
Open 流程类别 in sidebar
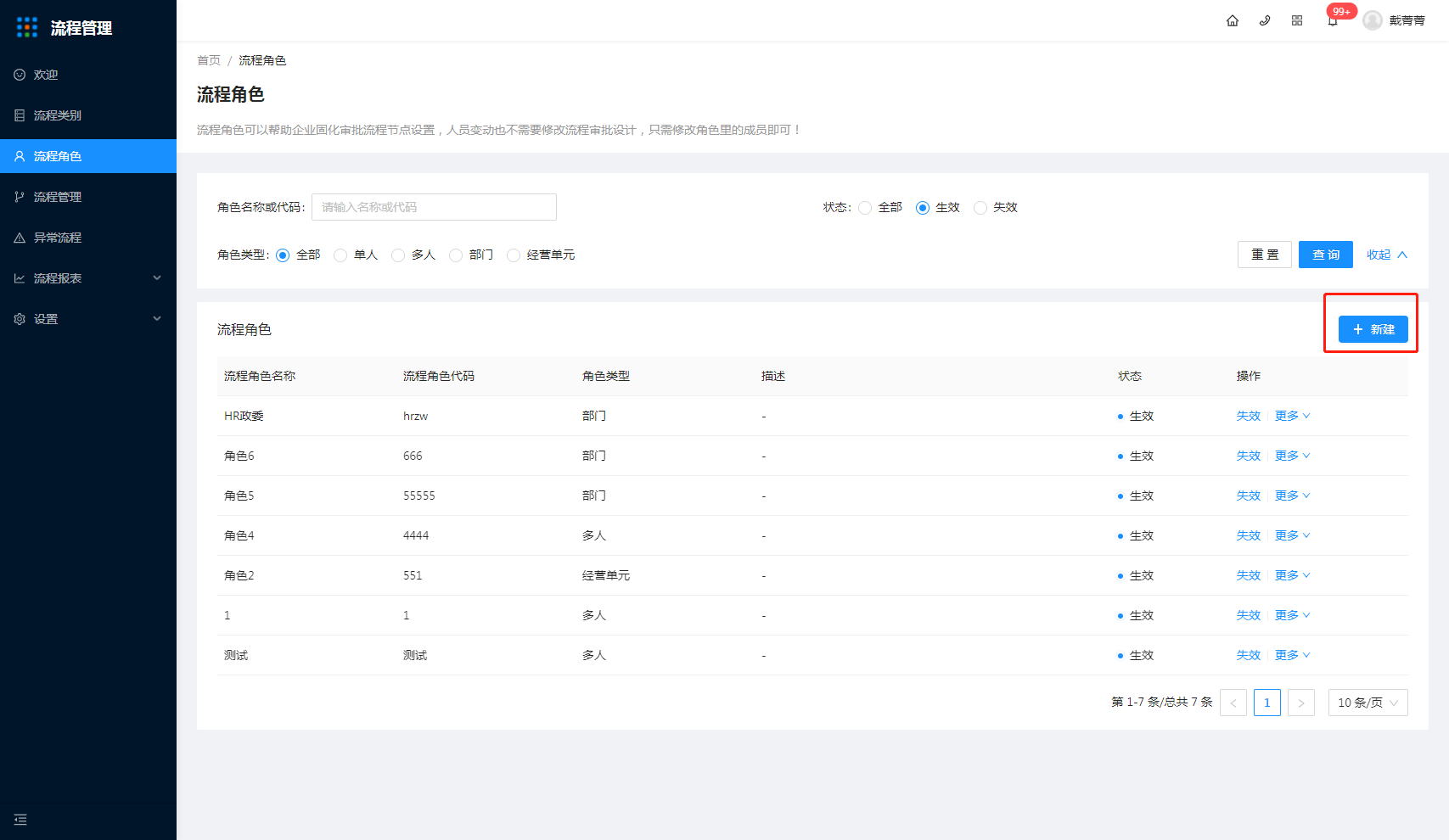coord(88,115)
